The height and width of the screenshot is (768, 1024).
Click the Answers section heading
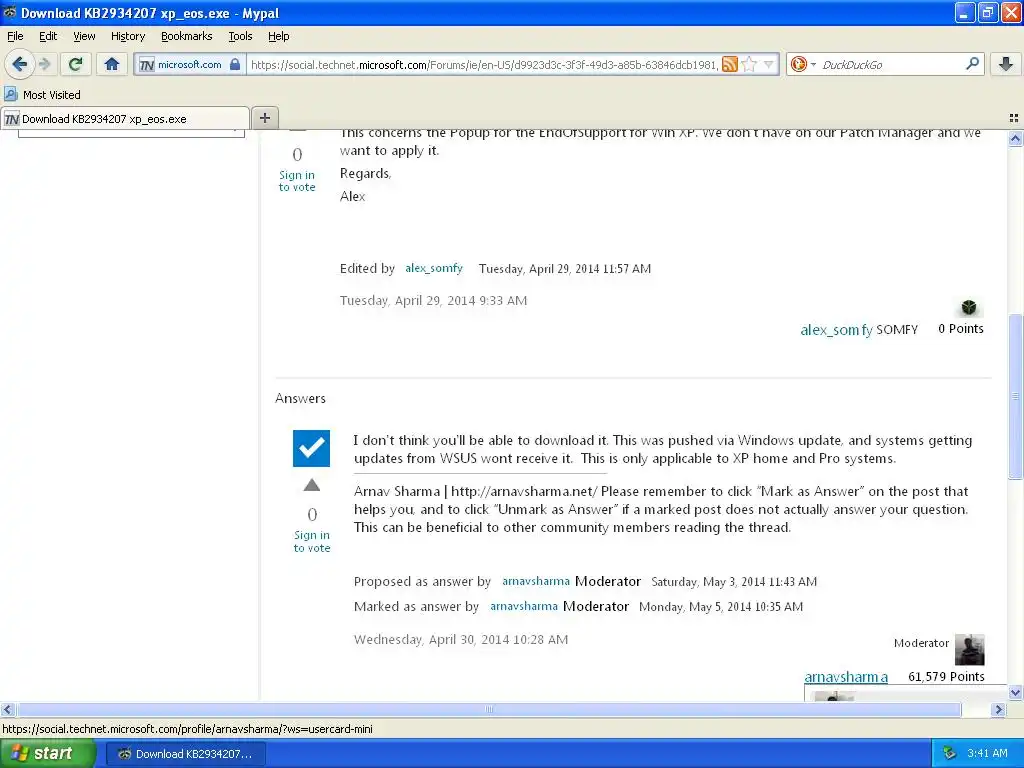click(x=300, y=398)
